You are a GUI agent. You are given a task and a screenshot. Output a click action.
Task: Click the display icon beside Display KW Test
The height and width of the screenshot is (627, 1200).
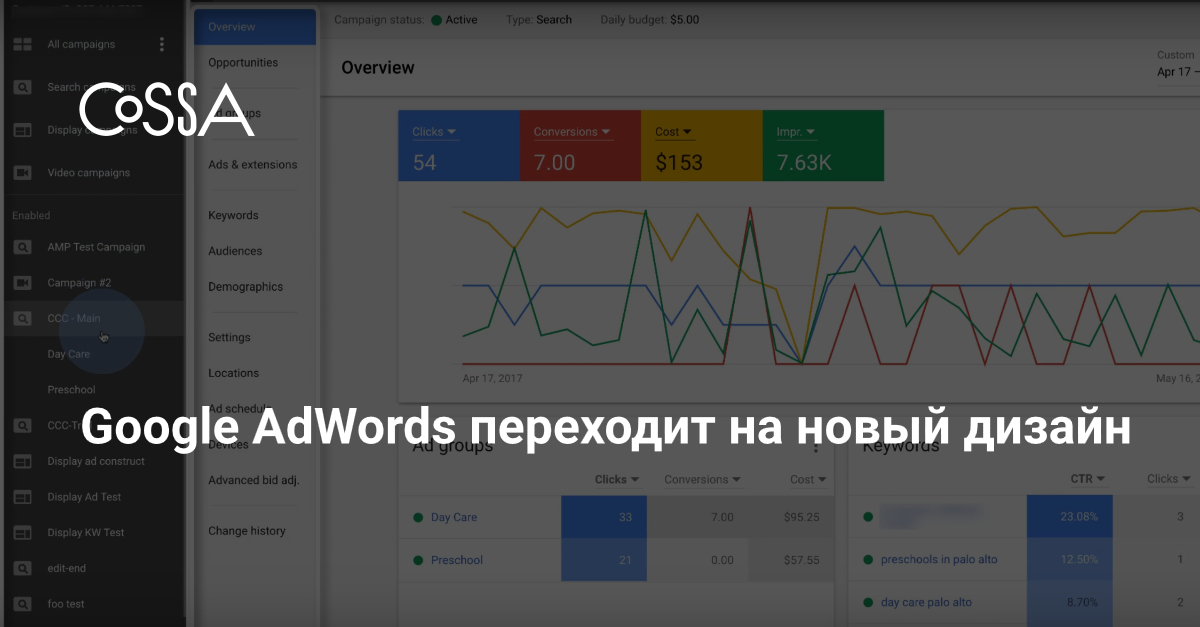tap(22, 532)
